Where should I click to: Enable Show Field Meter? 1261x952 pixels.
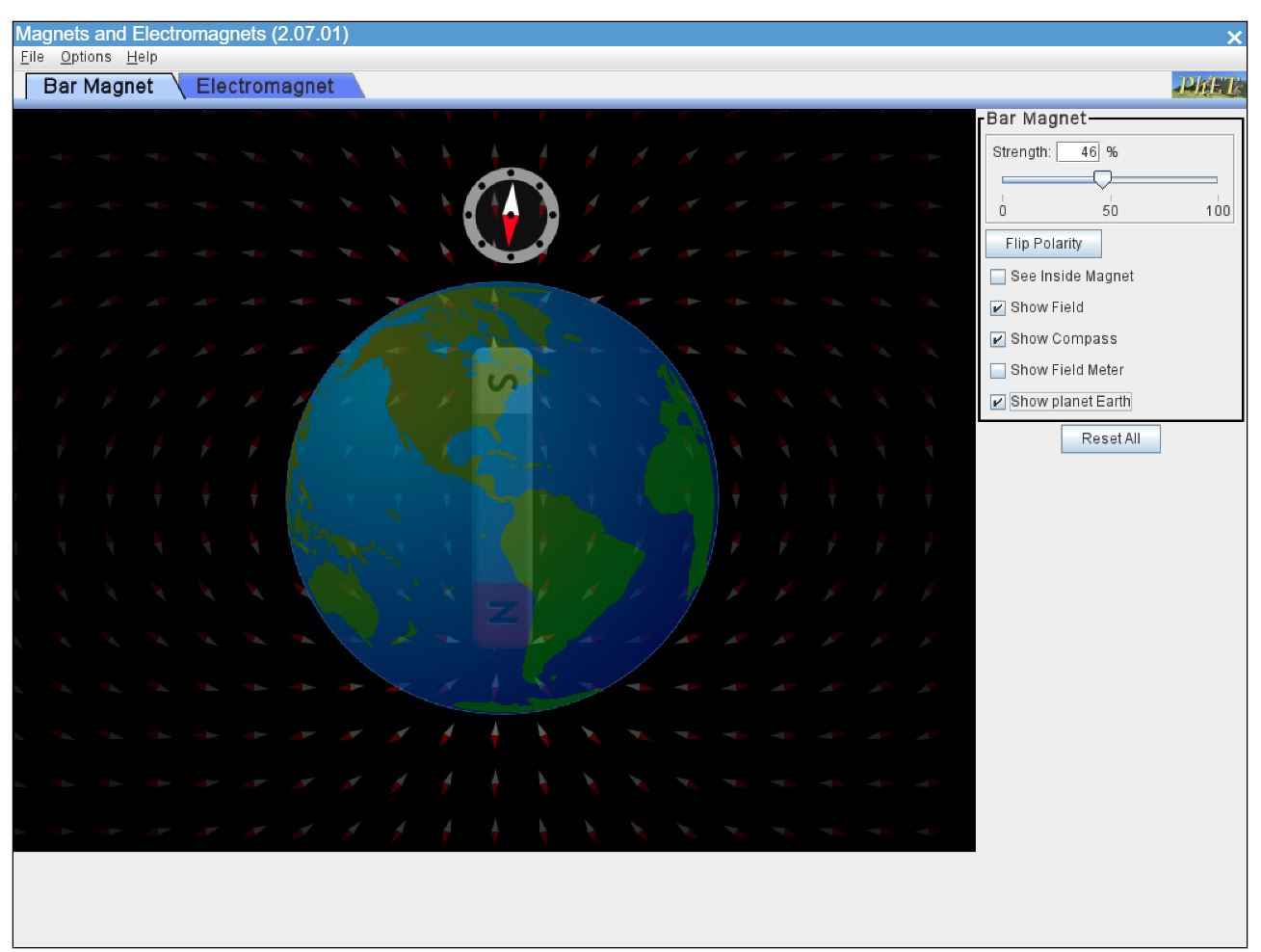pyautogui.click(x=999, y=370)
